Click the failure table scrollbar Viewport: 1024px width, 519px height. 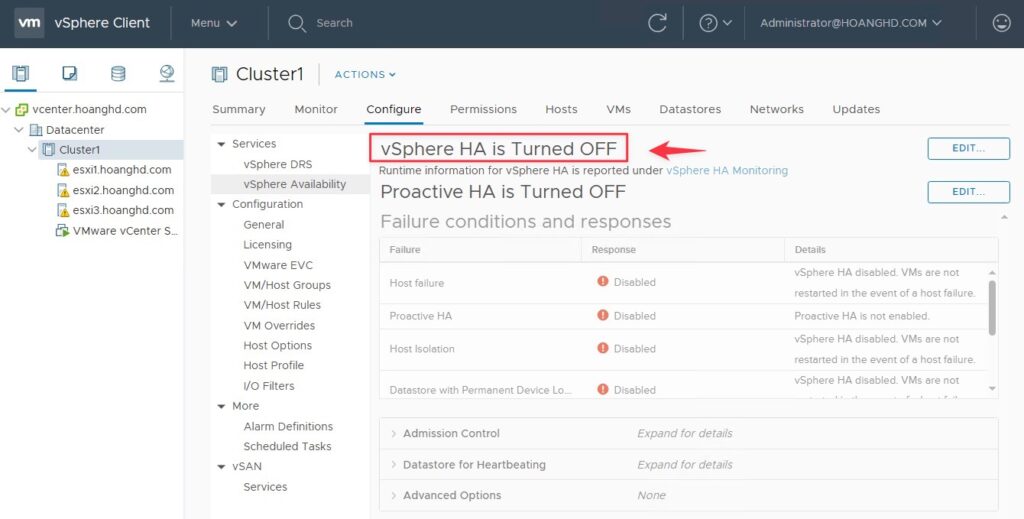pos(993,307)
